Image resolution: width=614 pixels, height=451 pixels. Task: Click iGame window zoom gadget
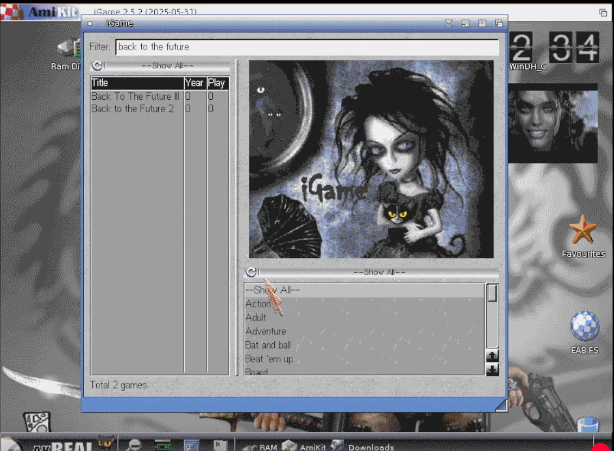(482, 23)
